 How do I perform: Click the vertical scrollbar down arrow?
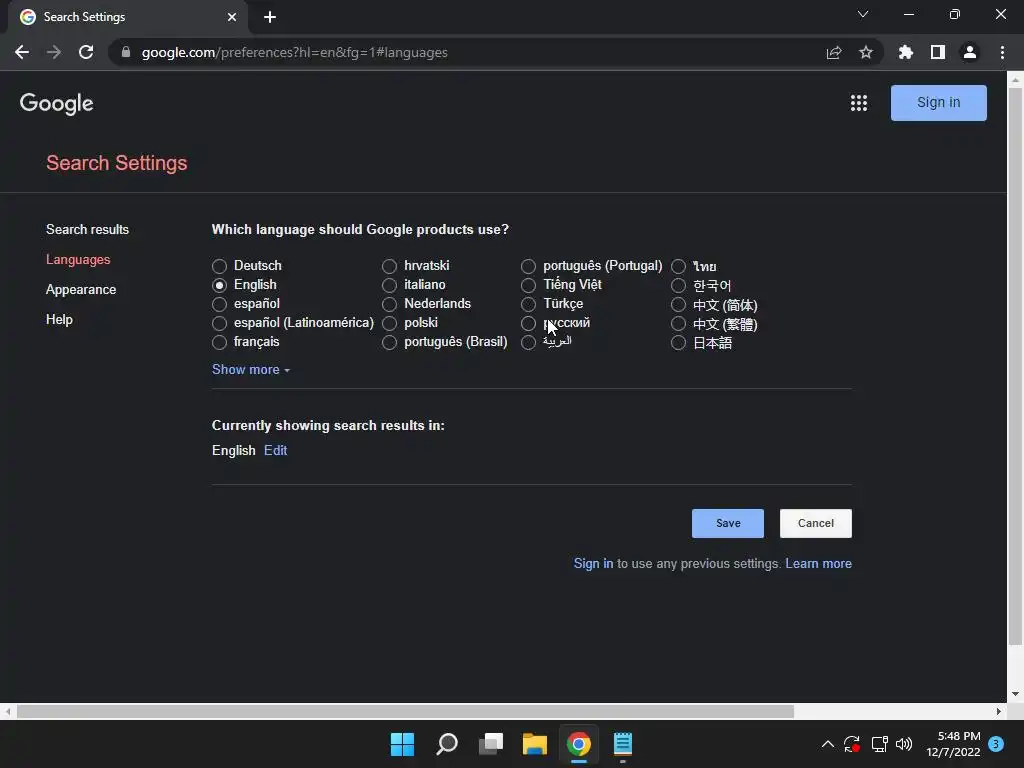tap(1015, 694)
